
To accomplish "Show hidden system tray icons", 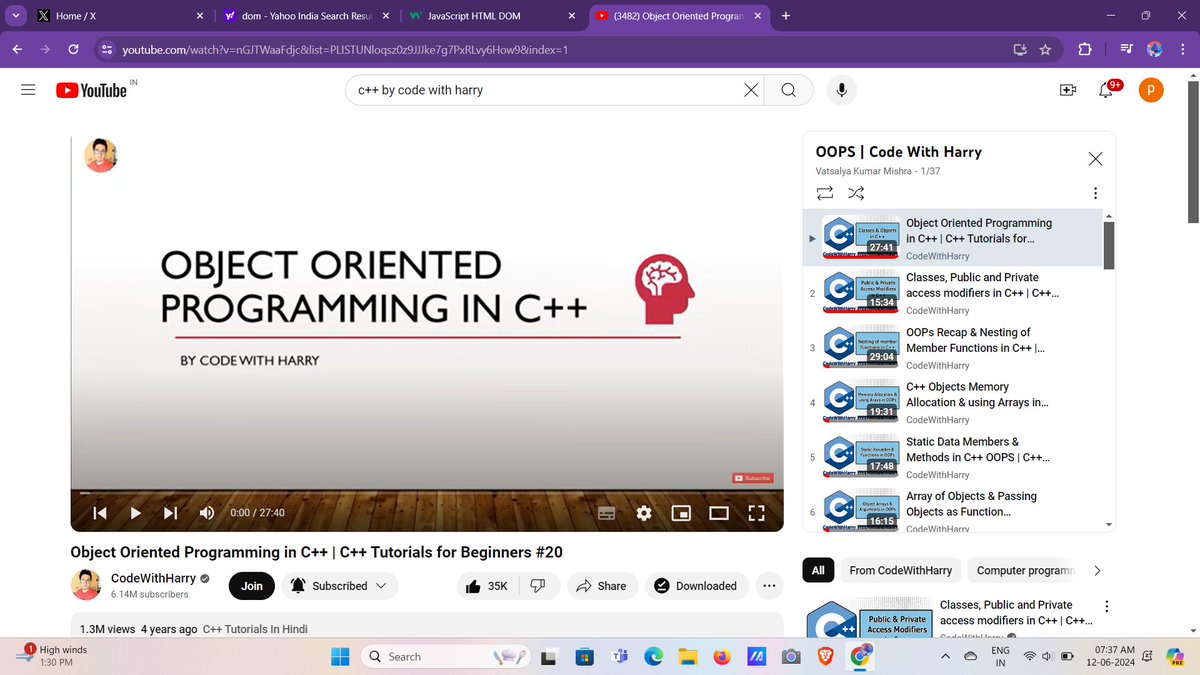I will 946,656.
